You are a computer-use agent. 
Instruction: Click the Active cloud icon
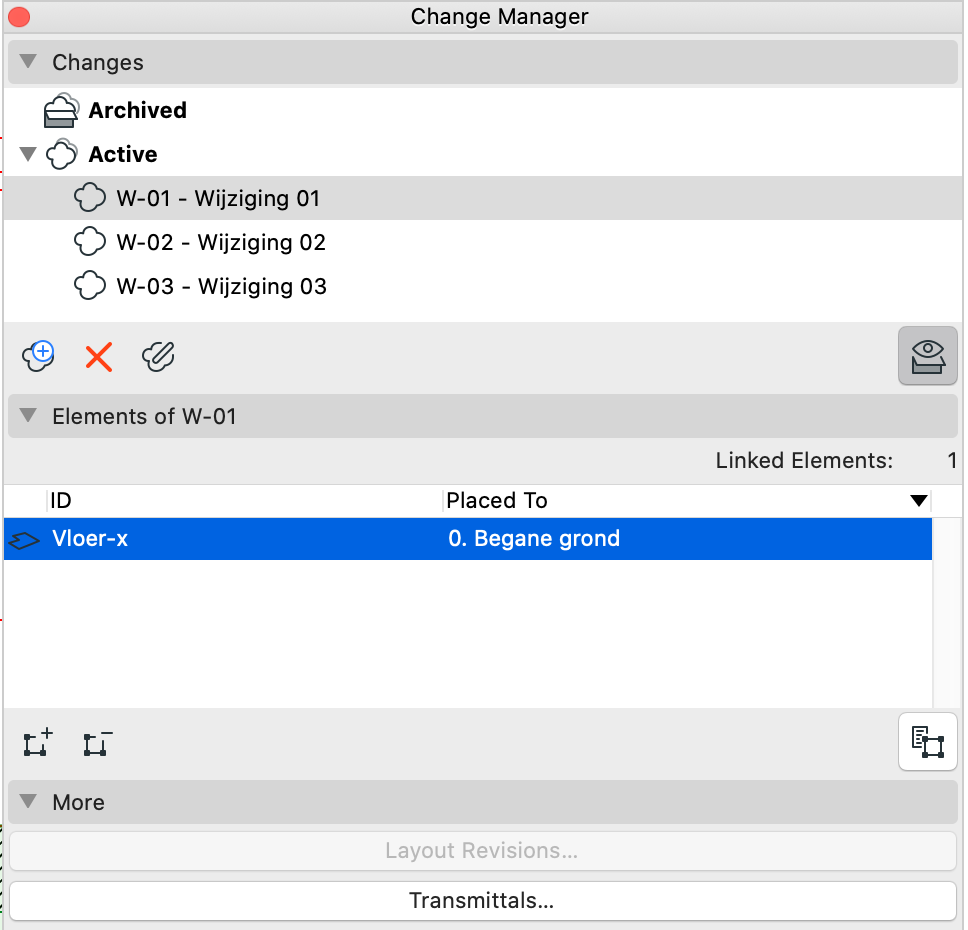tap(62, 154)
